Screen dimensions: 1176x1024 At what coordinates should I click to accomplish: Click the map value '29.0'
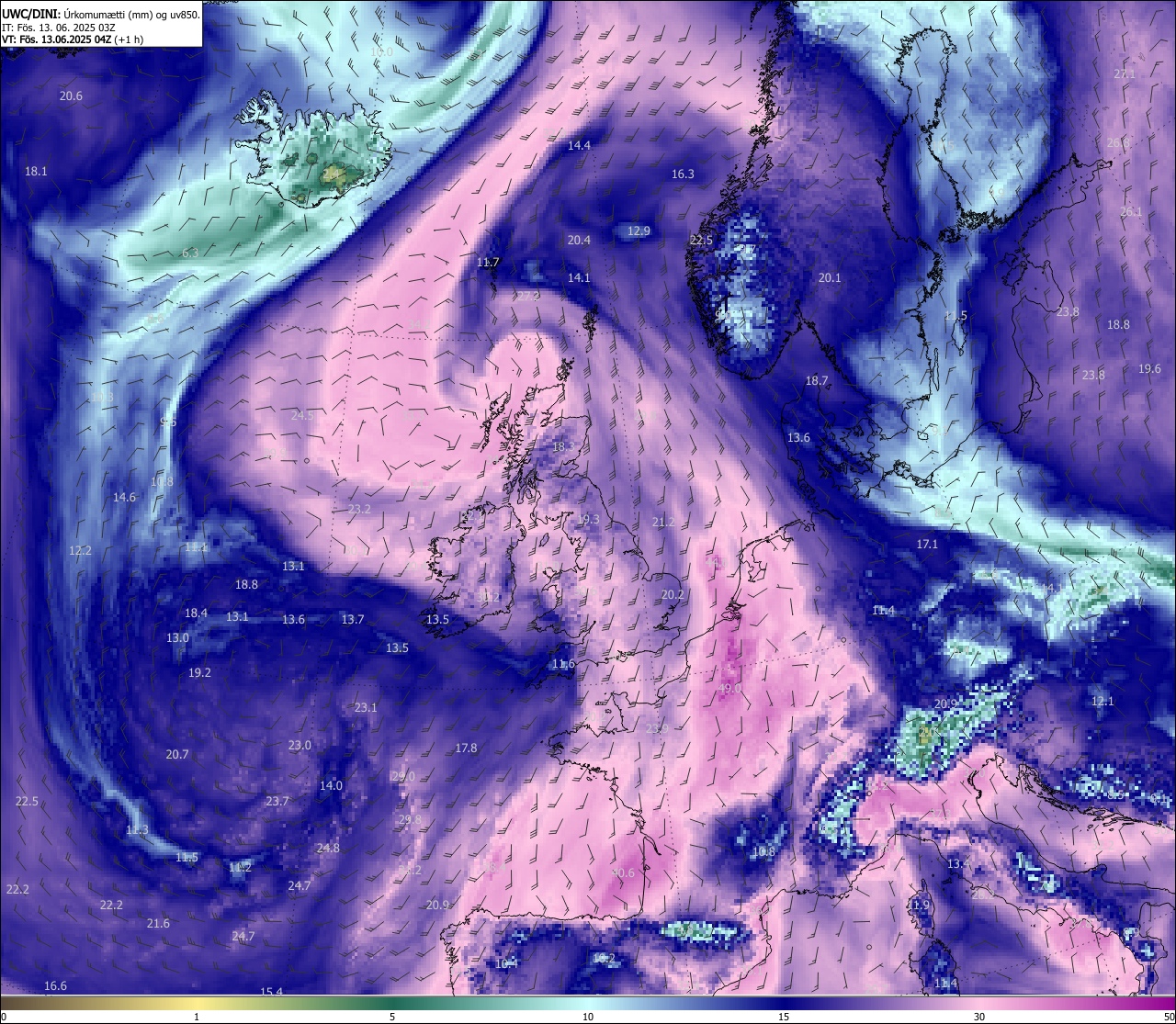403,777
